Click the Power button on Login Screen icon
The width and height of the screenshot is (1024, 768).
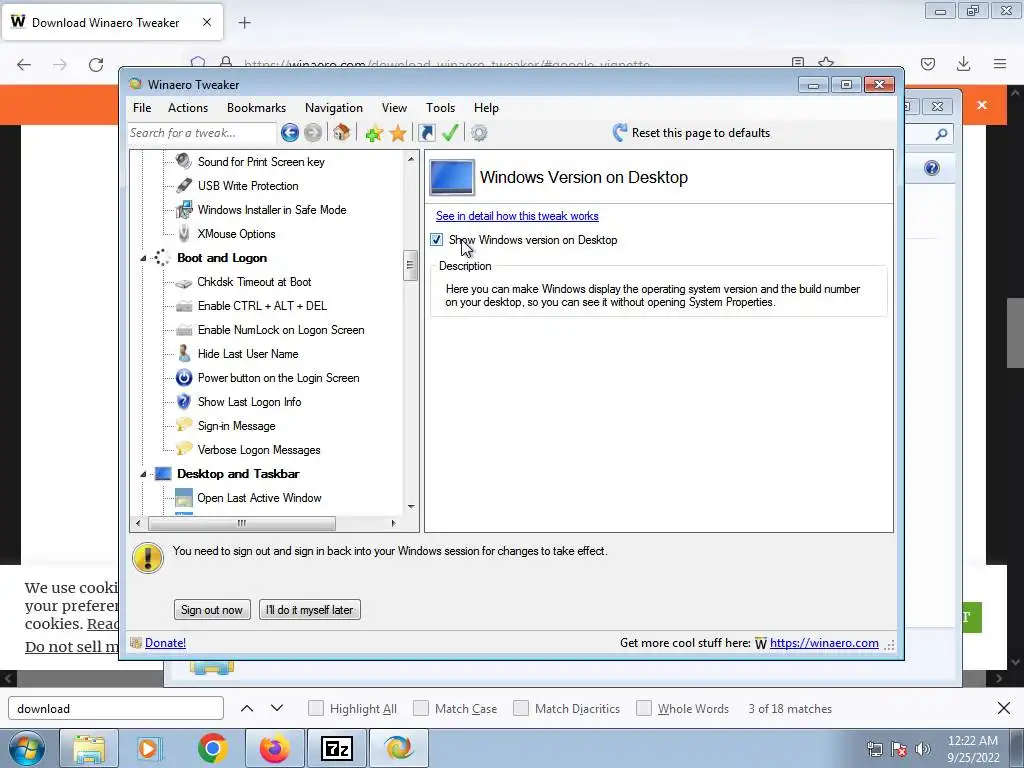(x=184, y=377)
